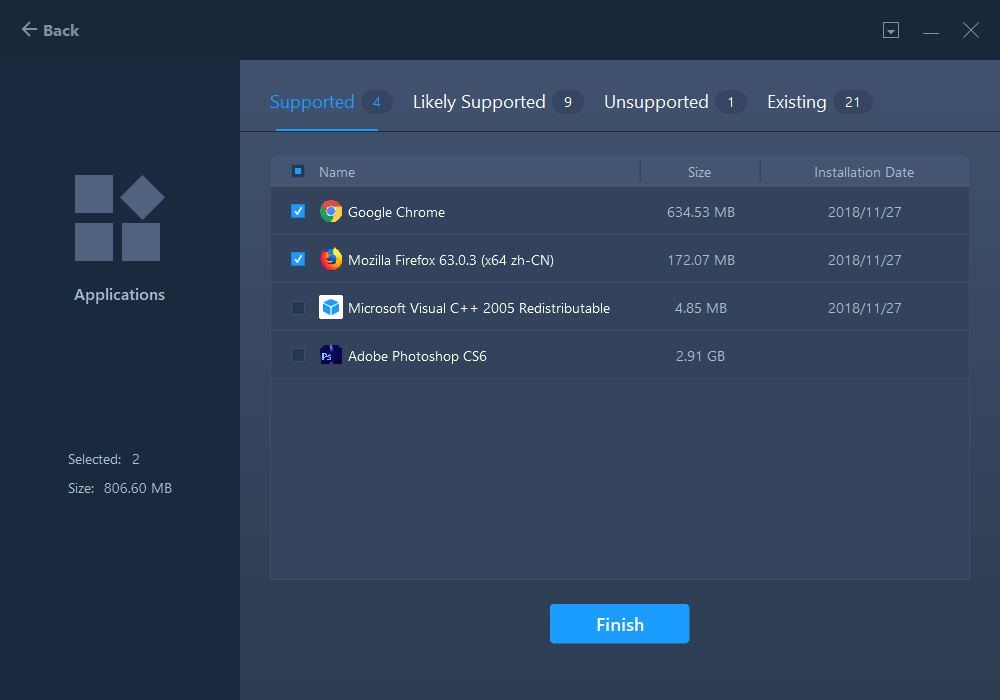
Task: Sort list by Installation Date header
Action: coord(864,172)
